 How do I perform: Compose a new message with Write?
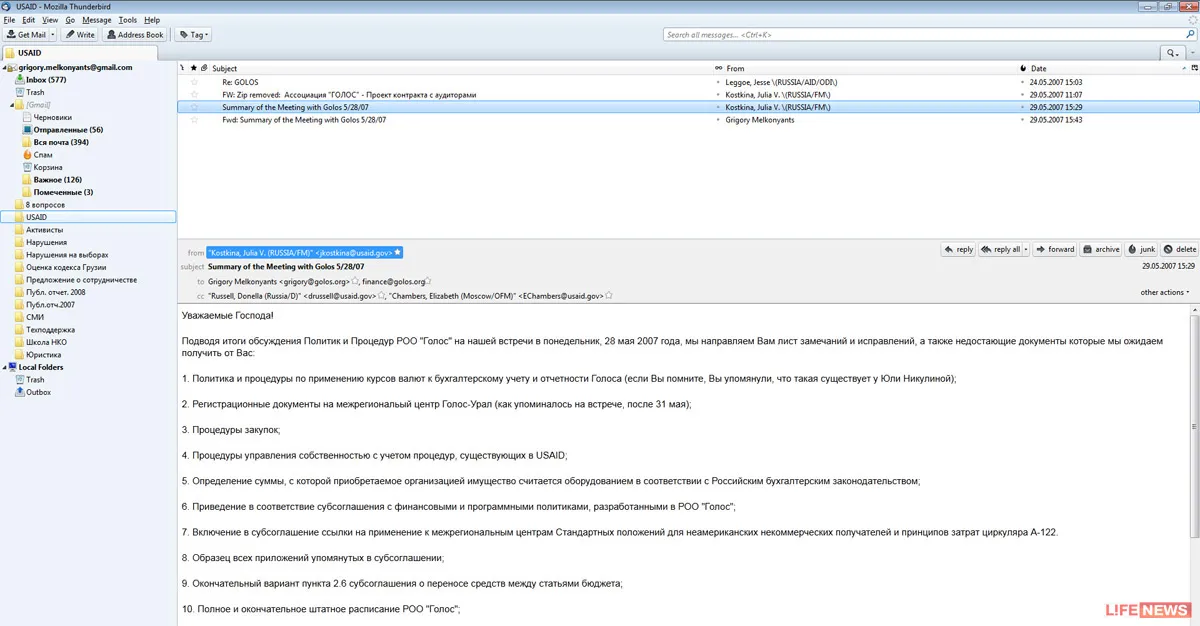(x=79, y=35)
